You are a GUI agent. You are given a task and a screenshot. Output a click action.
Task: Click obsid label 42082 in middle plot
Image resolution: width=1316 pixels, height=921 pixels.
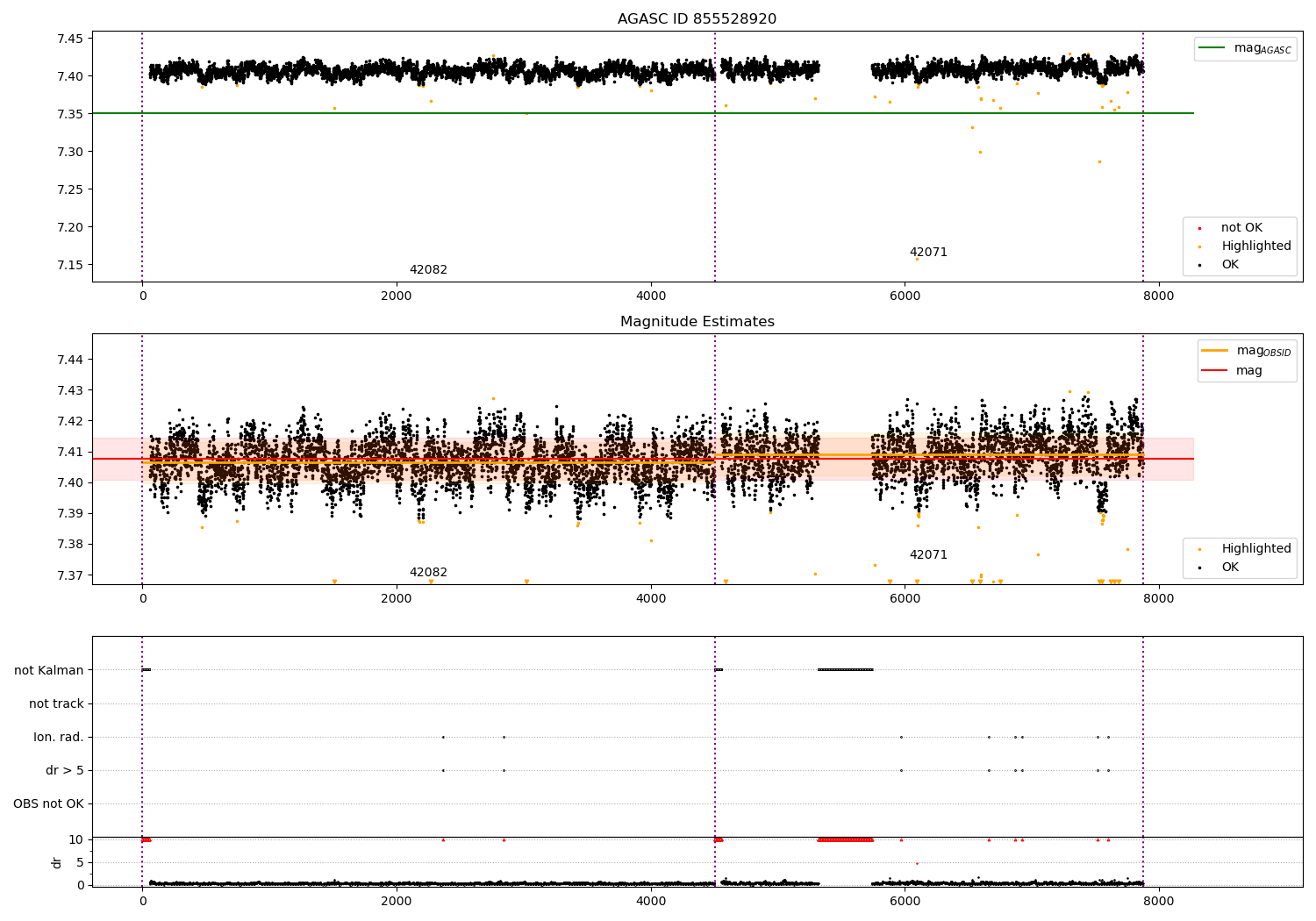[x=428, y=573]
